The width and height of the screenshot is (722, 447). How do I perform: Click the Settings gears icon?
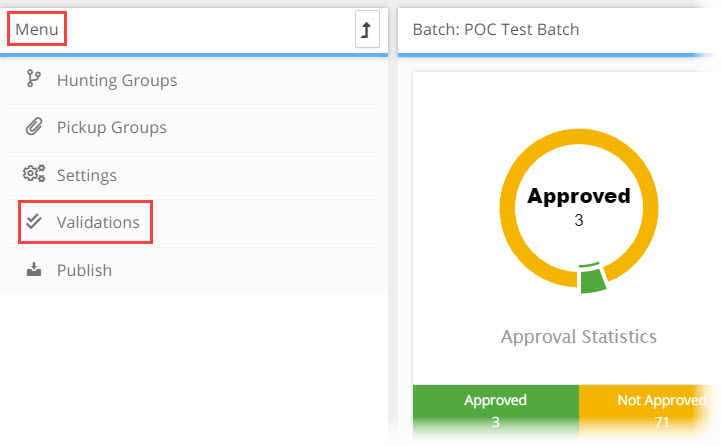pyautogui.click(x=34, y=174)
